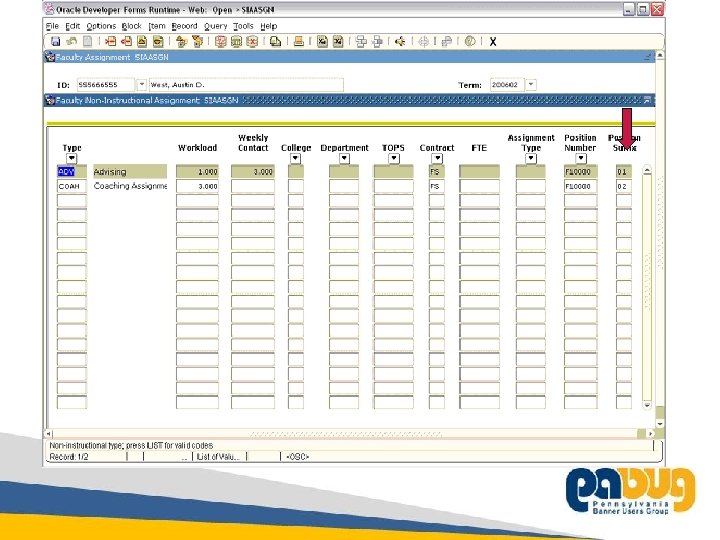Click the first workflow icon

pyautogui.click(x=361, y=41)
